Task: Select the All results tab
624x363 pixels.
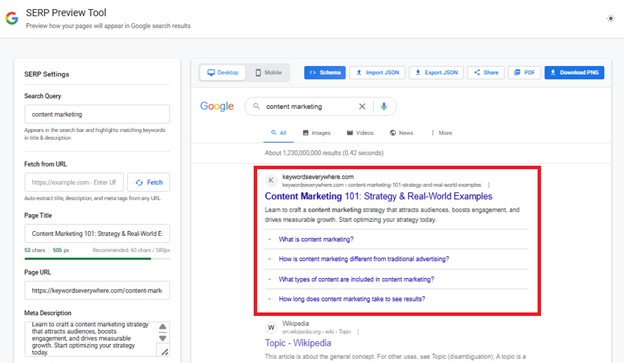Action: [x=279, y=133]
